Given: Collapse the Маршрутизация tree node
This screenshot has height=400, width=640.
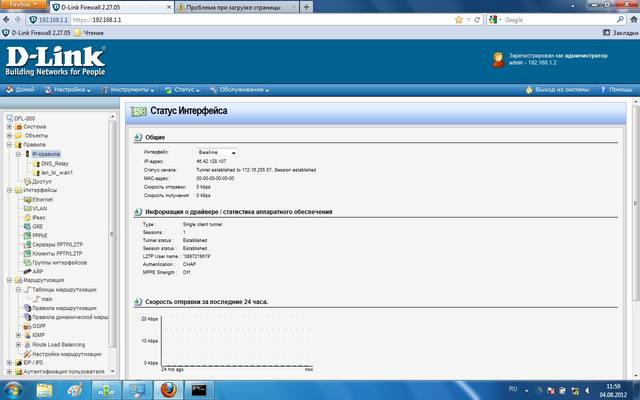Looking at the screenshot, I should point(9,280).
